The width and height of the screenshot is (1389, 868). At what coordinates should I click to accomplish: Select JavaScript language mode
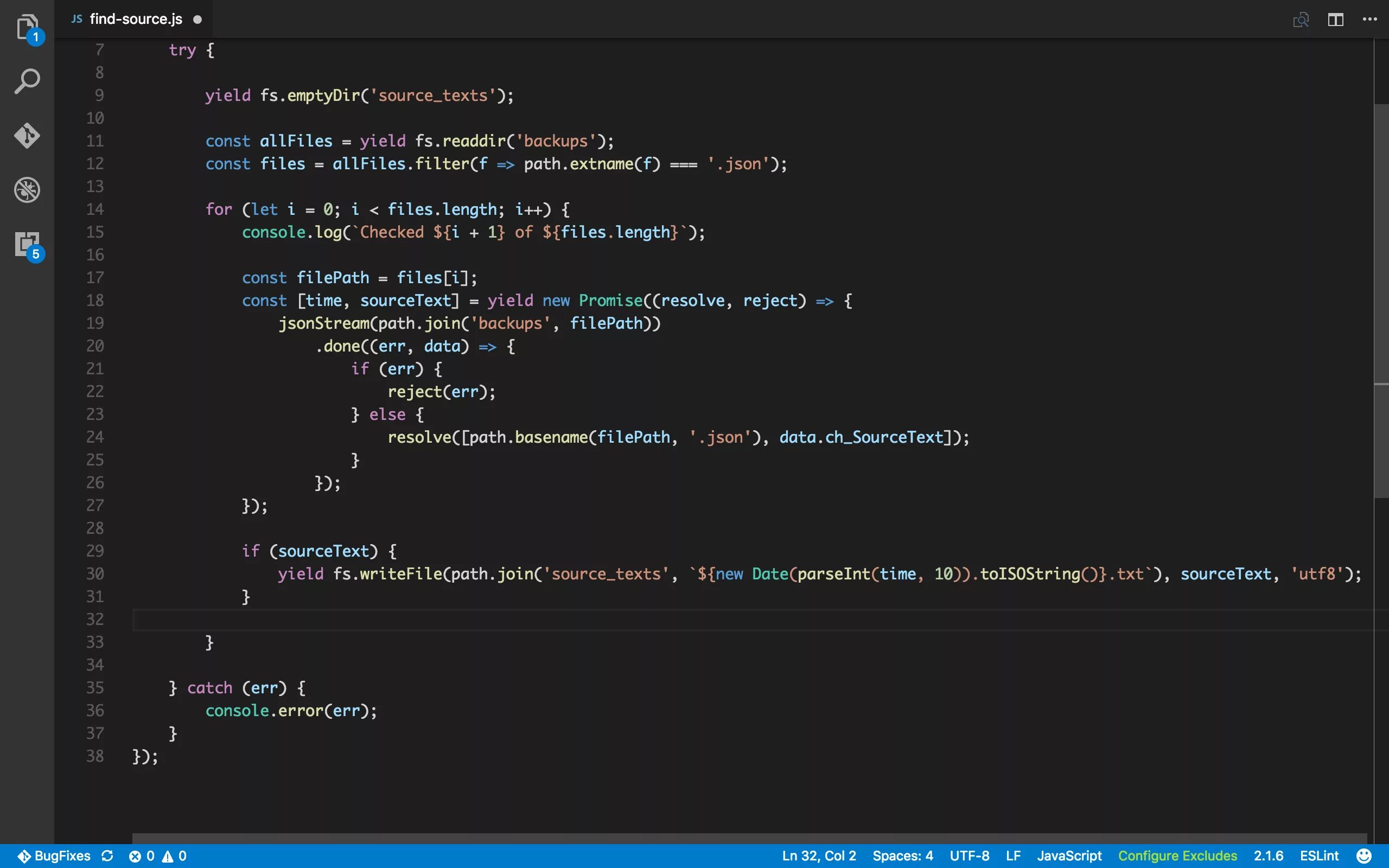coord(1069,856)
